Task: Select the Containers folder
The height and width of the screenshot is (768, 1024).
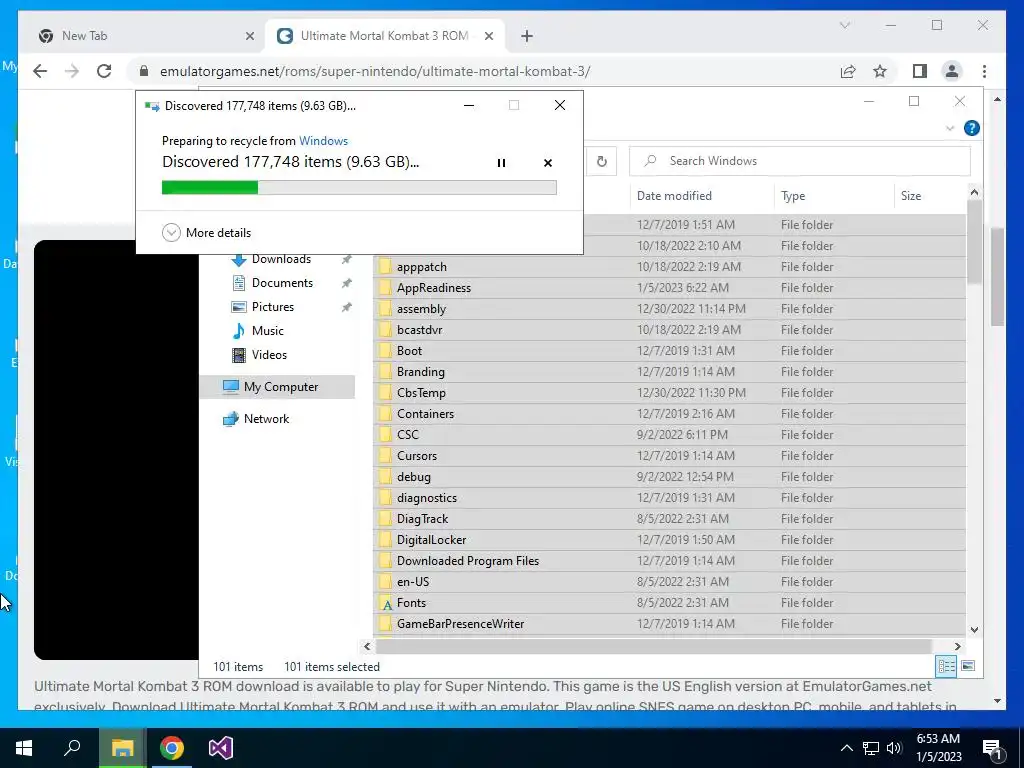Action: (669, 413)
